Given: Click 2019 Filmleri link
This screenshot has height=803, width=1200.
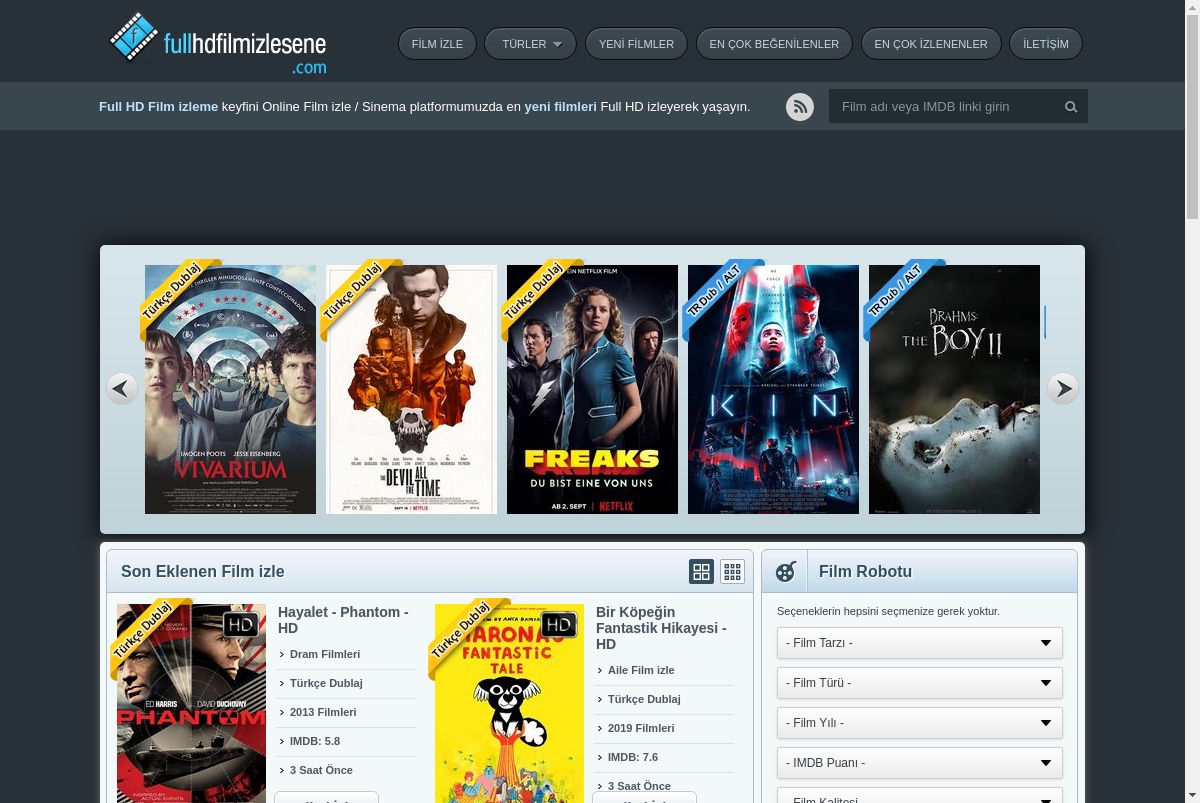Looking at the screenshot, I should 641,728.
